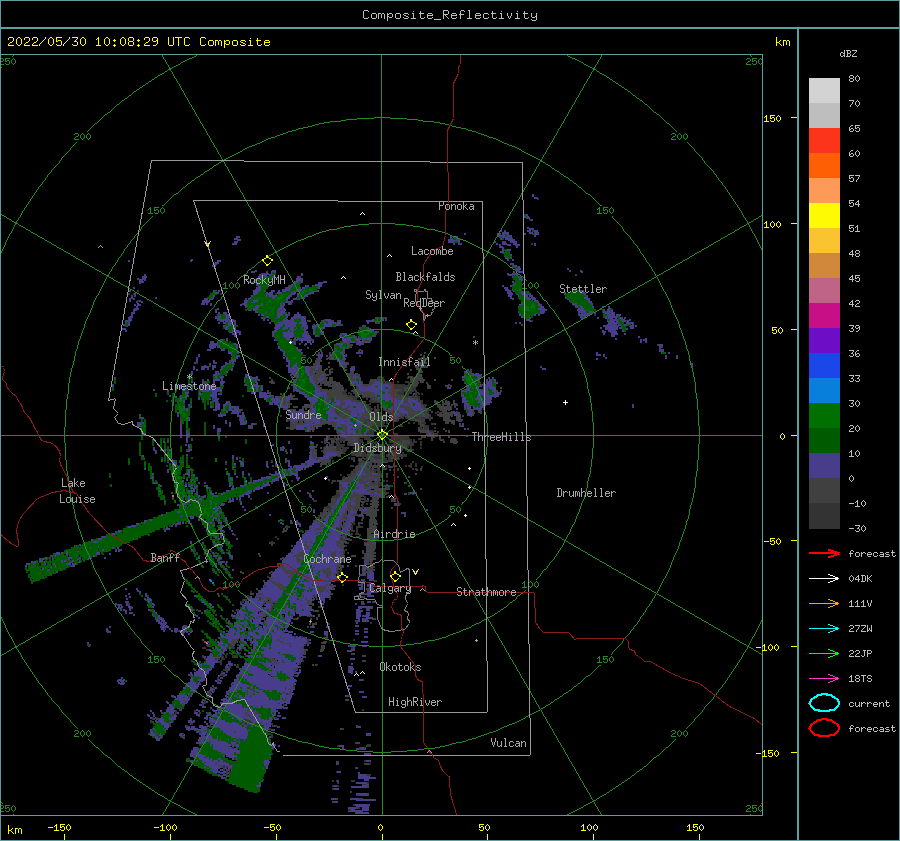Image resolution: width=900 pixels, height=841 pixels.
Task: Pick the bright green 20-30 dBZ swatch
Action: 824,416
